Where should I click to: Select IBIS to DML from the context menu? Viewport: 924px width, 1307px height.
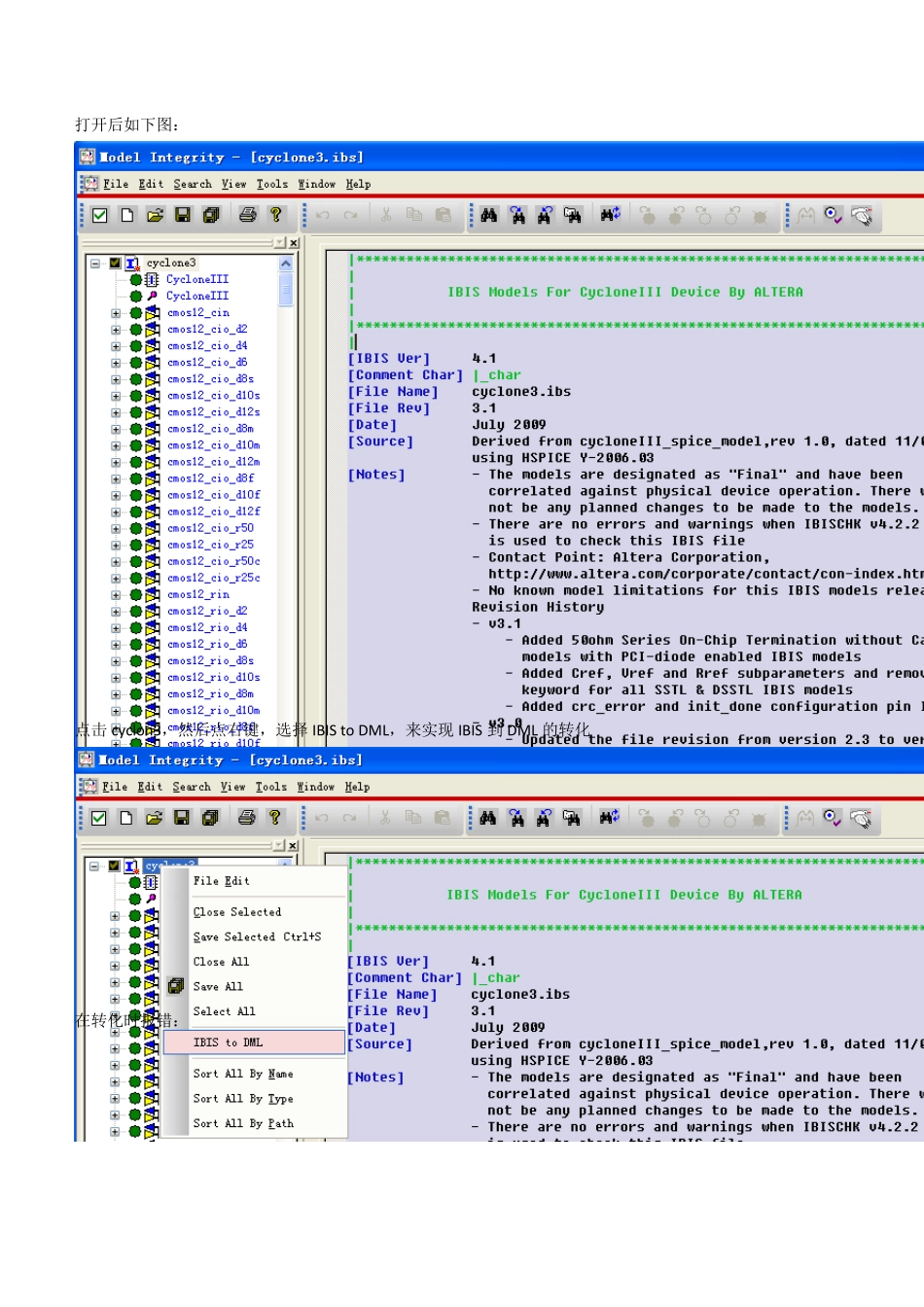point(228,1042)
